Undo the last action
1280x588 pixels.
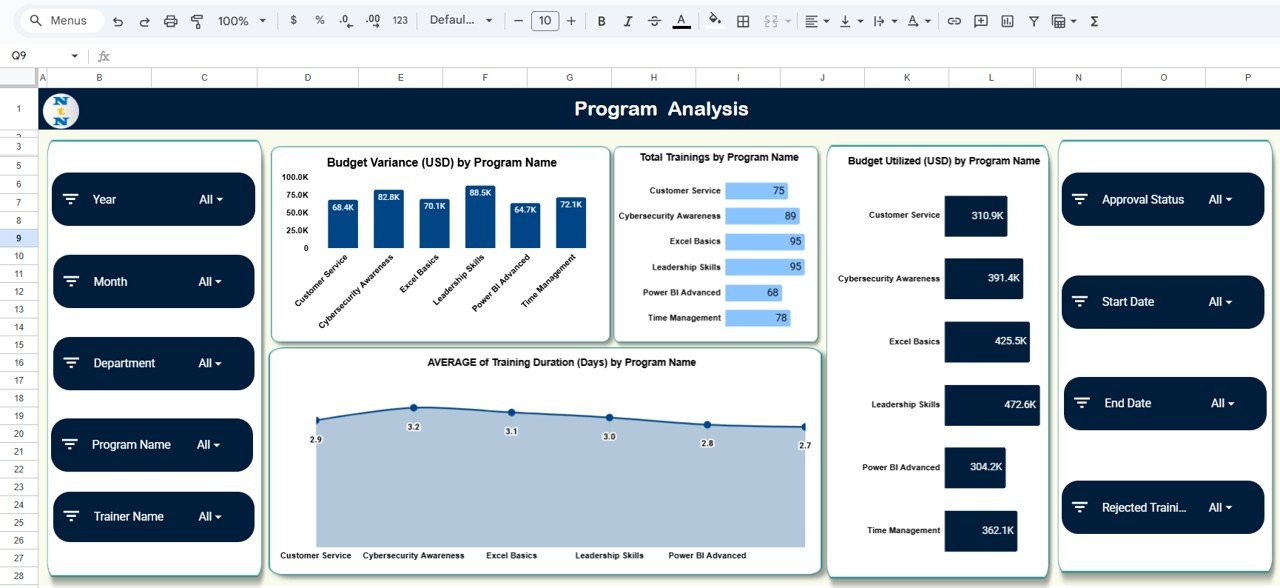click(117, 20)
